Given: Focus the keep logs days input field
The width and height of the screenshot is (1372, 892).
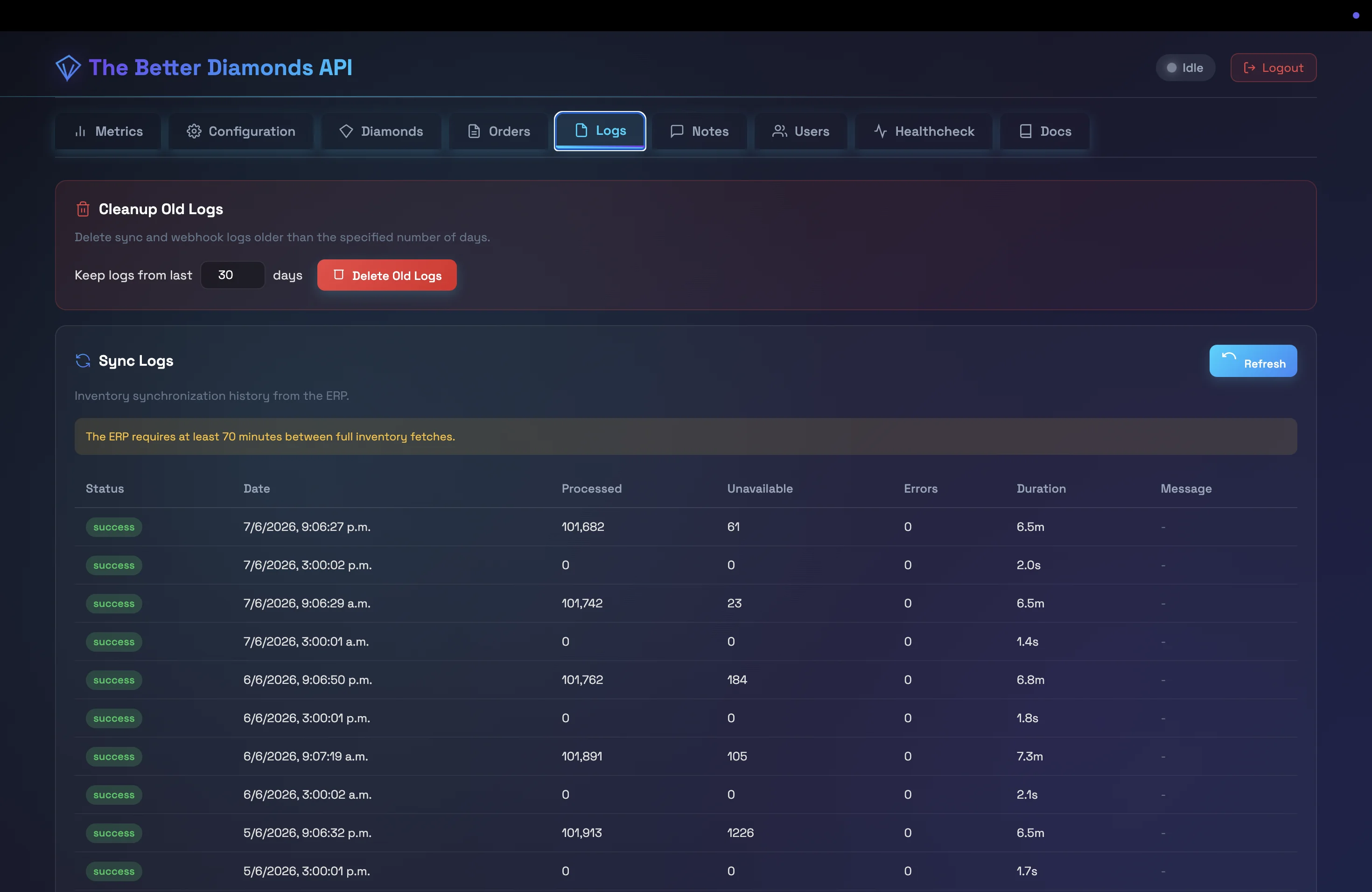Looking at the screenshot, I should pos(232,275).
